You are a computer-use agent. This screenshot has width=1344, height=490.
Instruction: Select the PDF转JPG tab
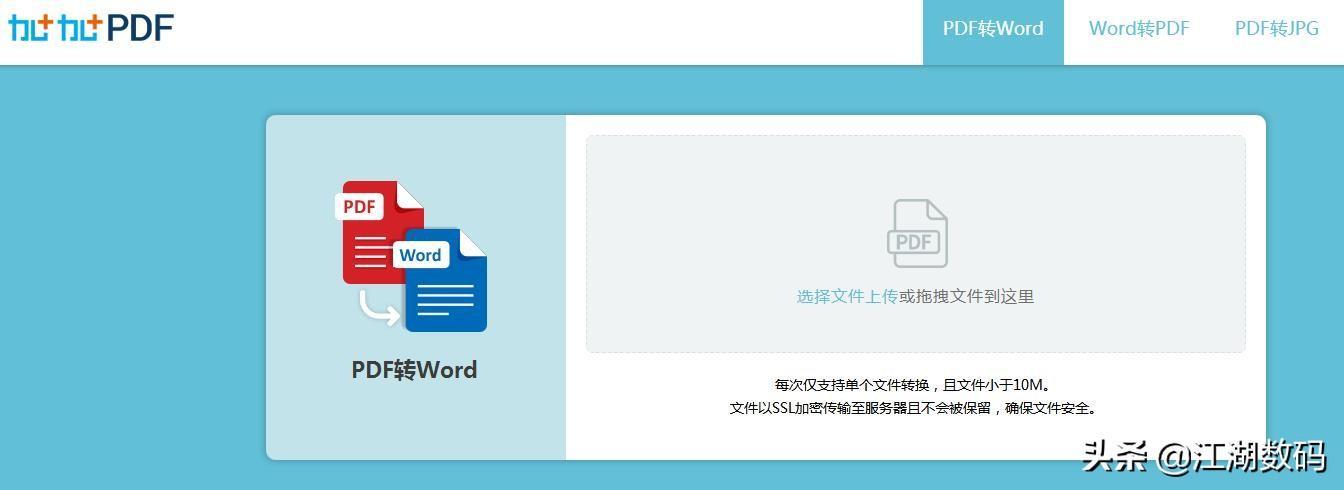click(1276, 29)
